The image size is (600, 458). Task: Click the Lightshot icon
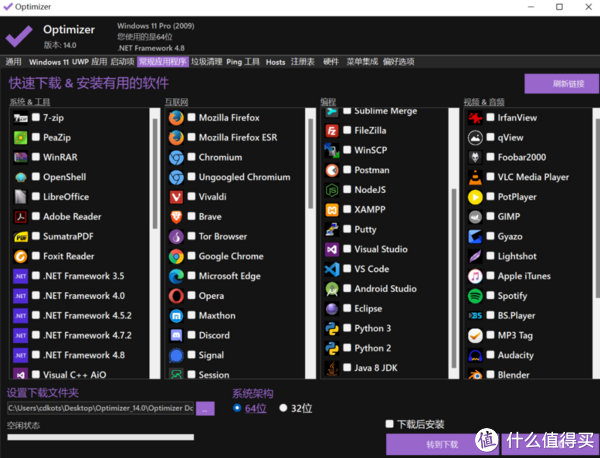(475, 256)
